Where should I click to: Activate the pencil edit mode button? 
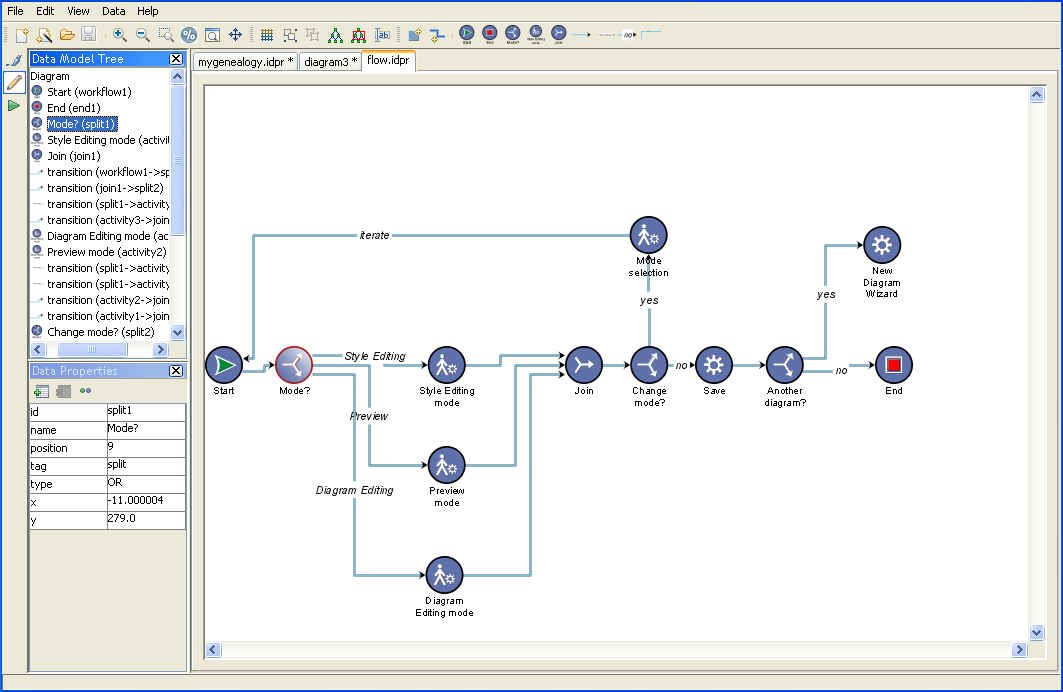tap(14, 82)
